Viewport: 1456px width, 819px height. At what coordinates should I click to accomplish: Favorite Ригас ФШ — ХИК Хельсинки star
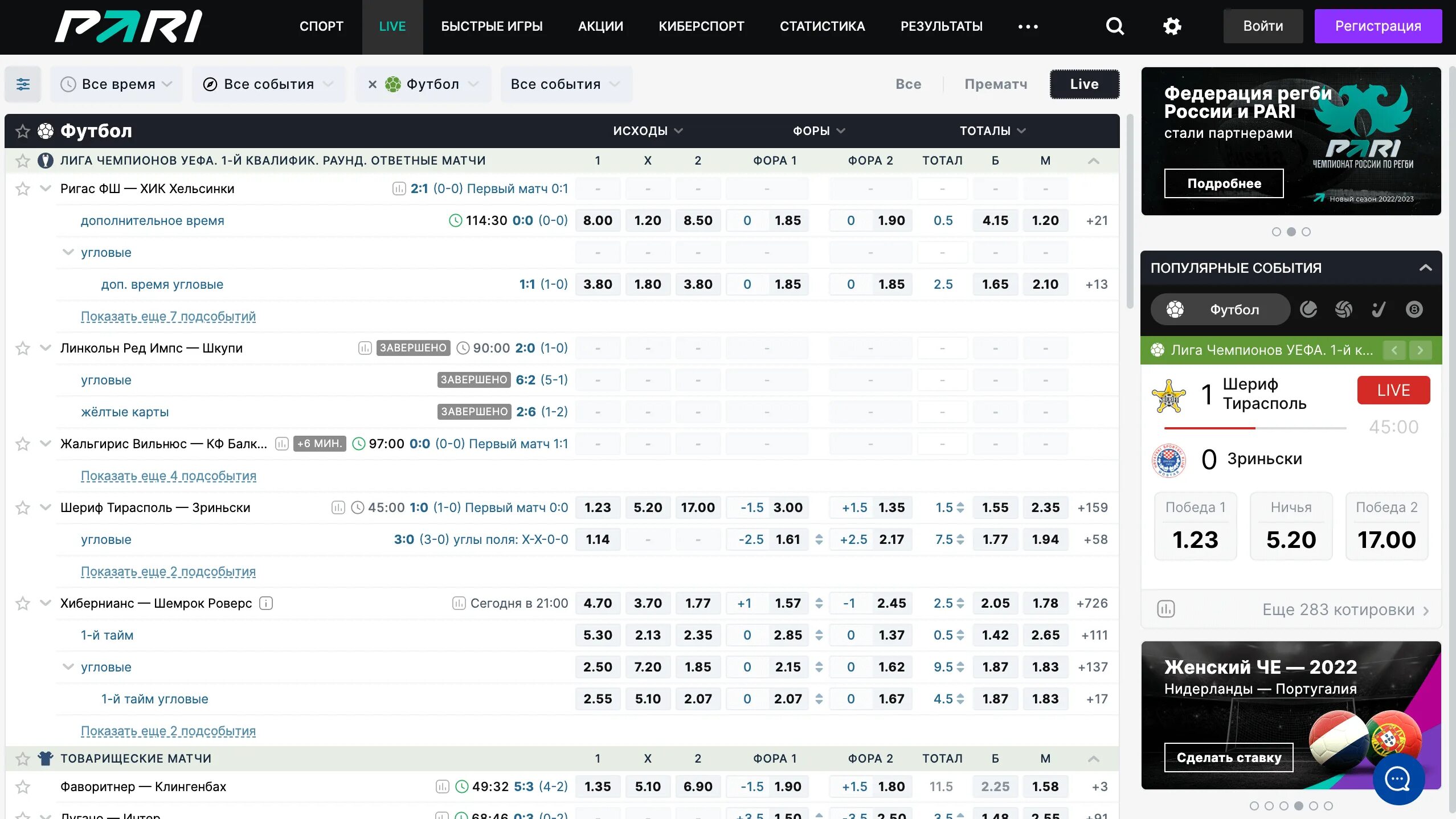23,189
